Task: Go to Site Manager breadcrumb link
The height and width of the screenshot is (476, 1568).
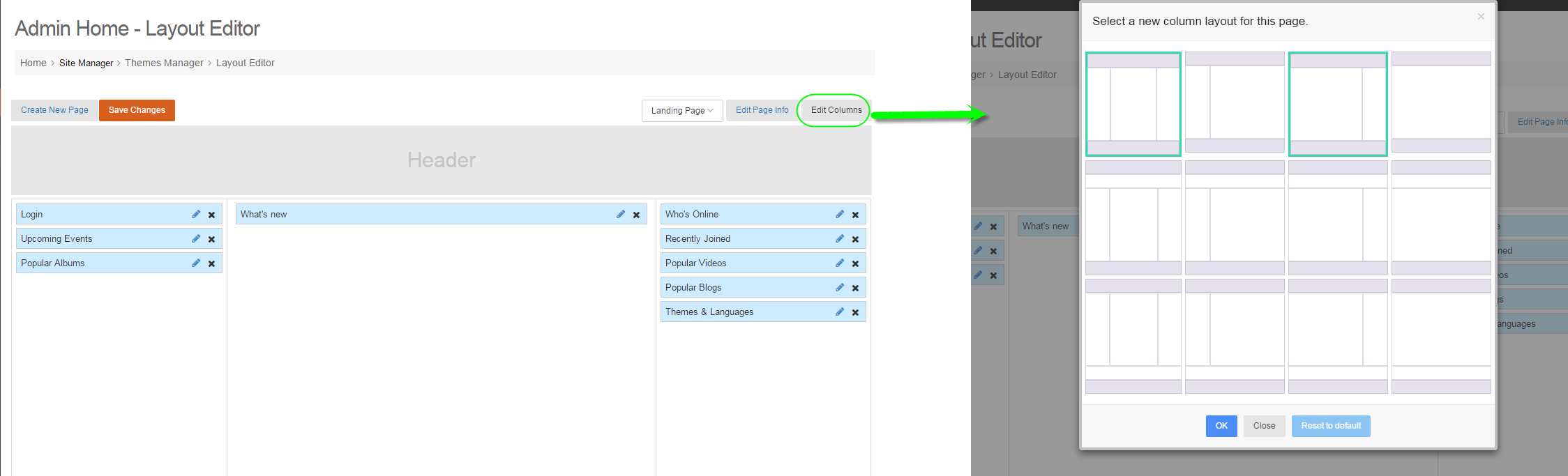Action: [x=86, y=63]
